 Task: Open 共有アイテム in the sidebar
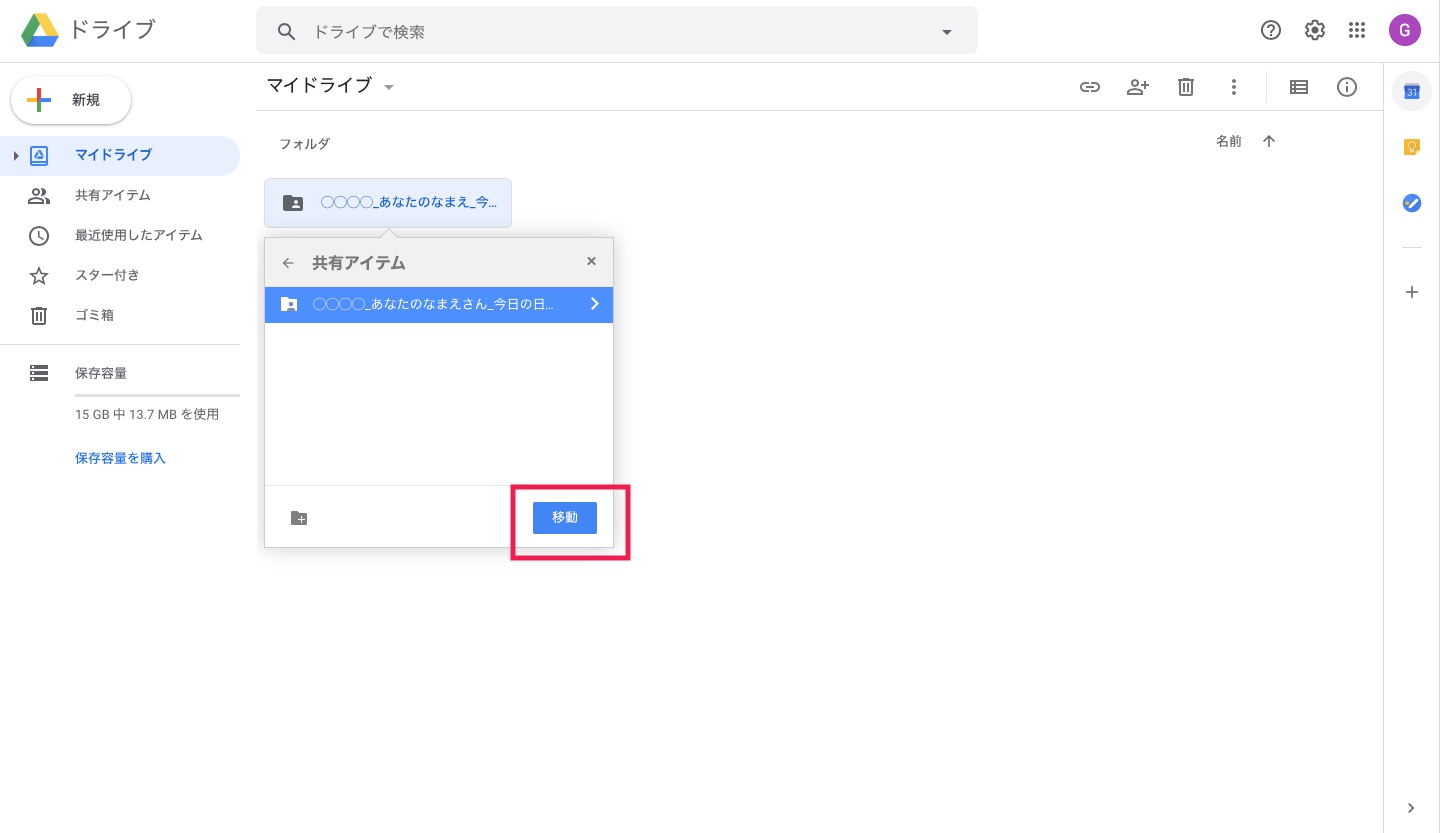point(120,195)
